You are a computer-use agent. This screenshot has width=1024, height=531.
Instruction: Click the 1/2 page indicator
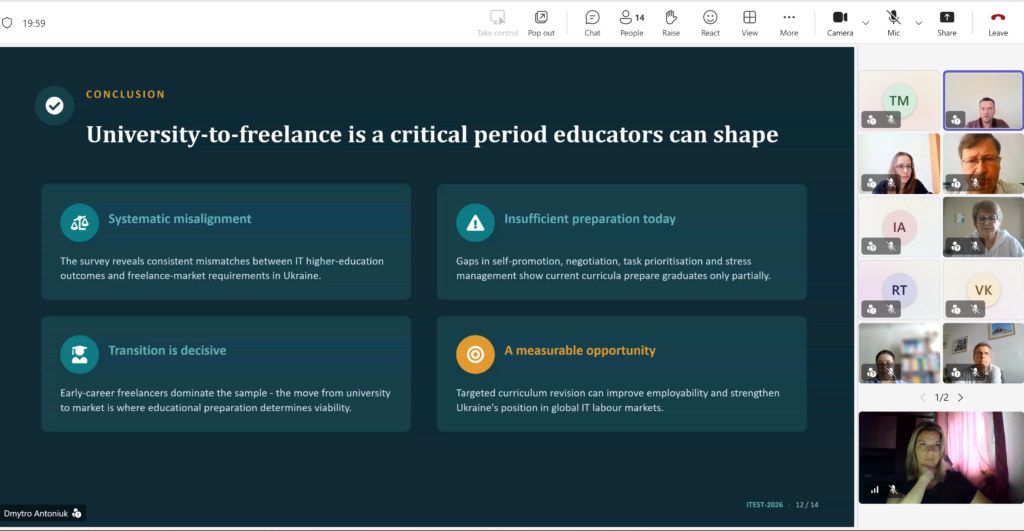(x=941, y=397)
